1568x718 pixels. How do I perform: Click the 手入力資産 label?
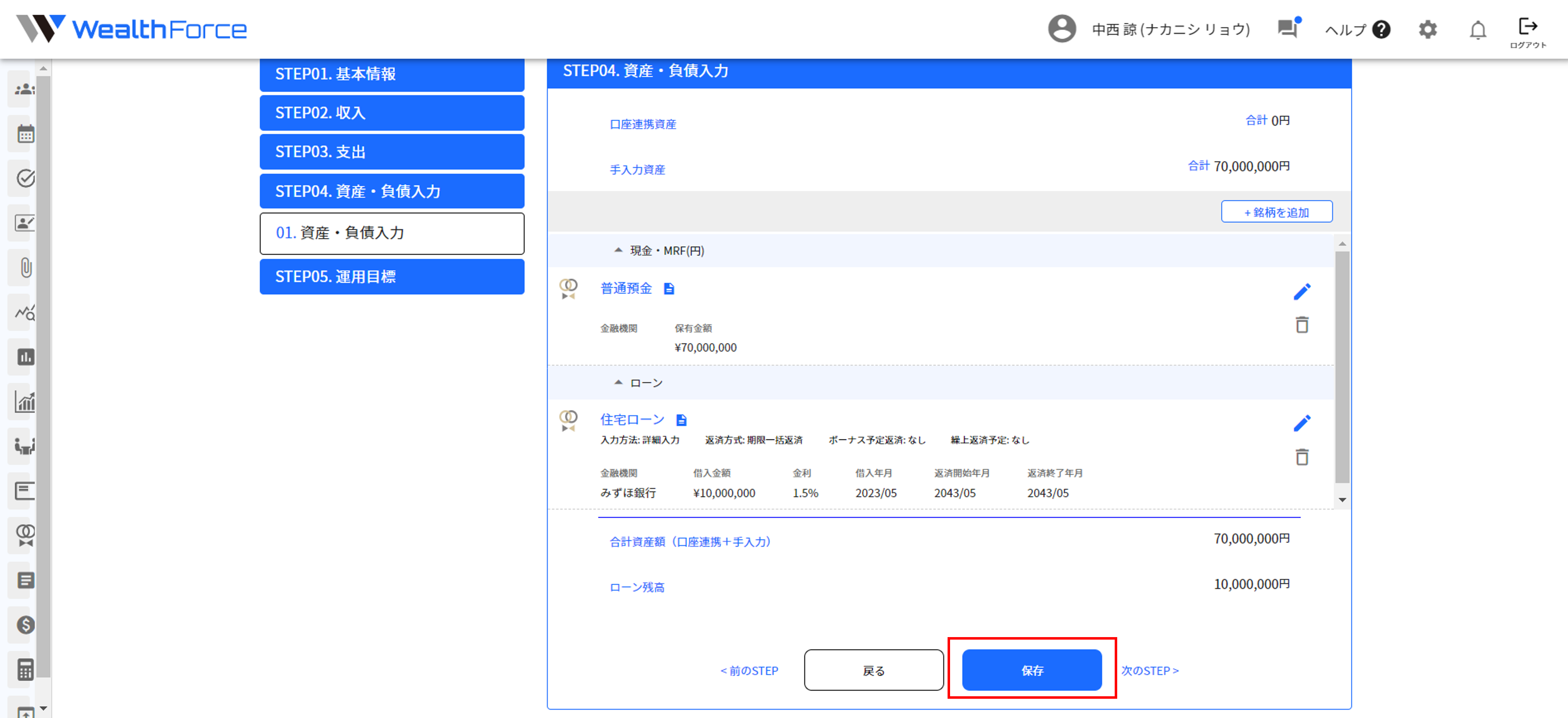point(637,170)
